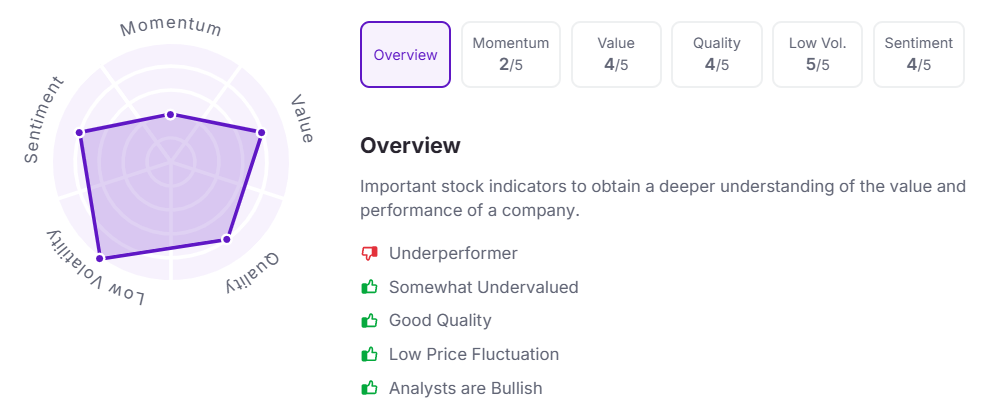Click the Underperformer indicator text
Screen dimensions: 983x416
click(453, 254)
